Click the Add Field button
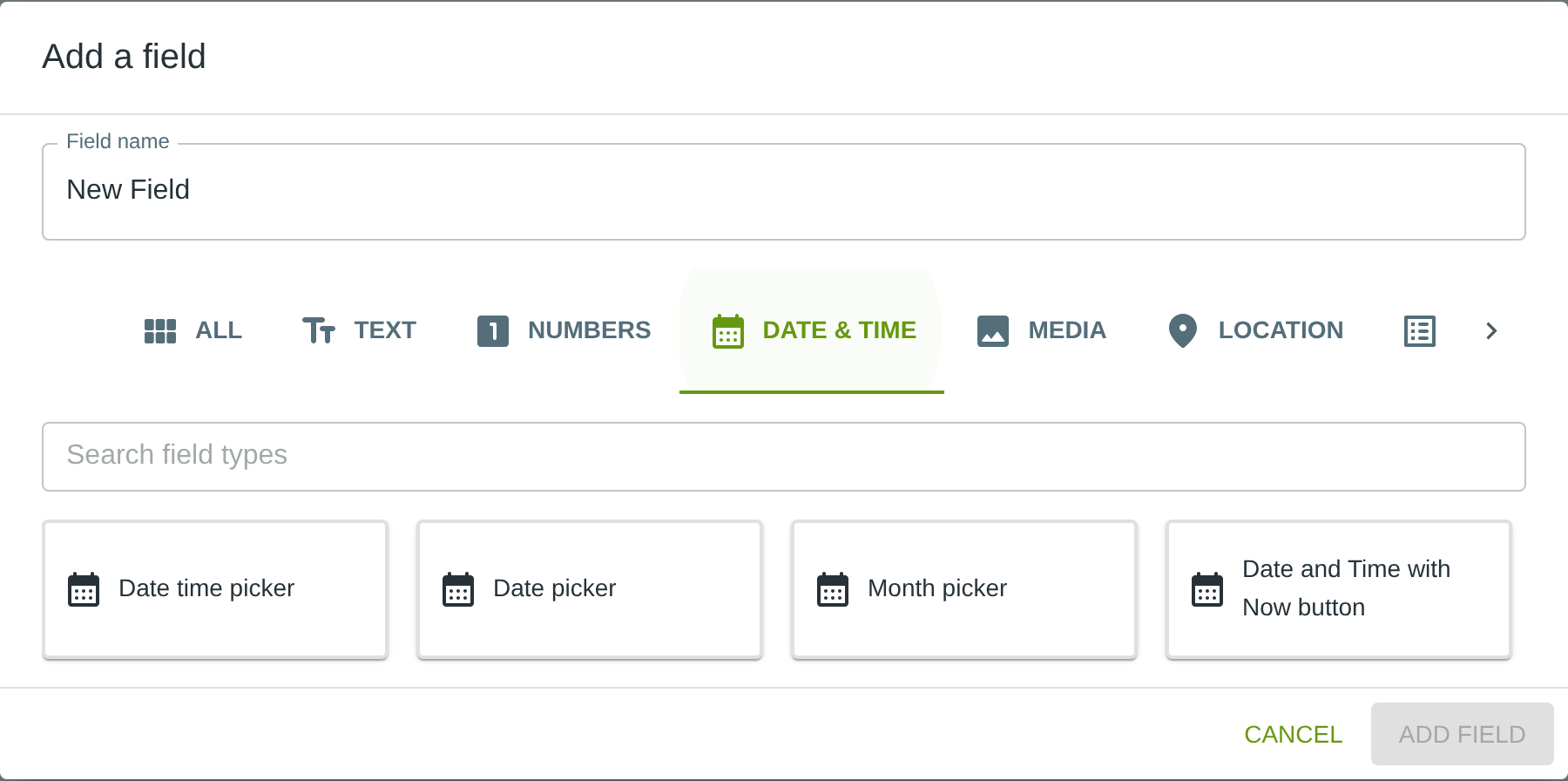This screenshot has width=1568, height=781. point(1462,734)
